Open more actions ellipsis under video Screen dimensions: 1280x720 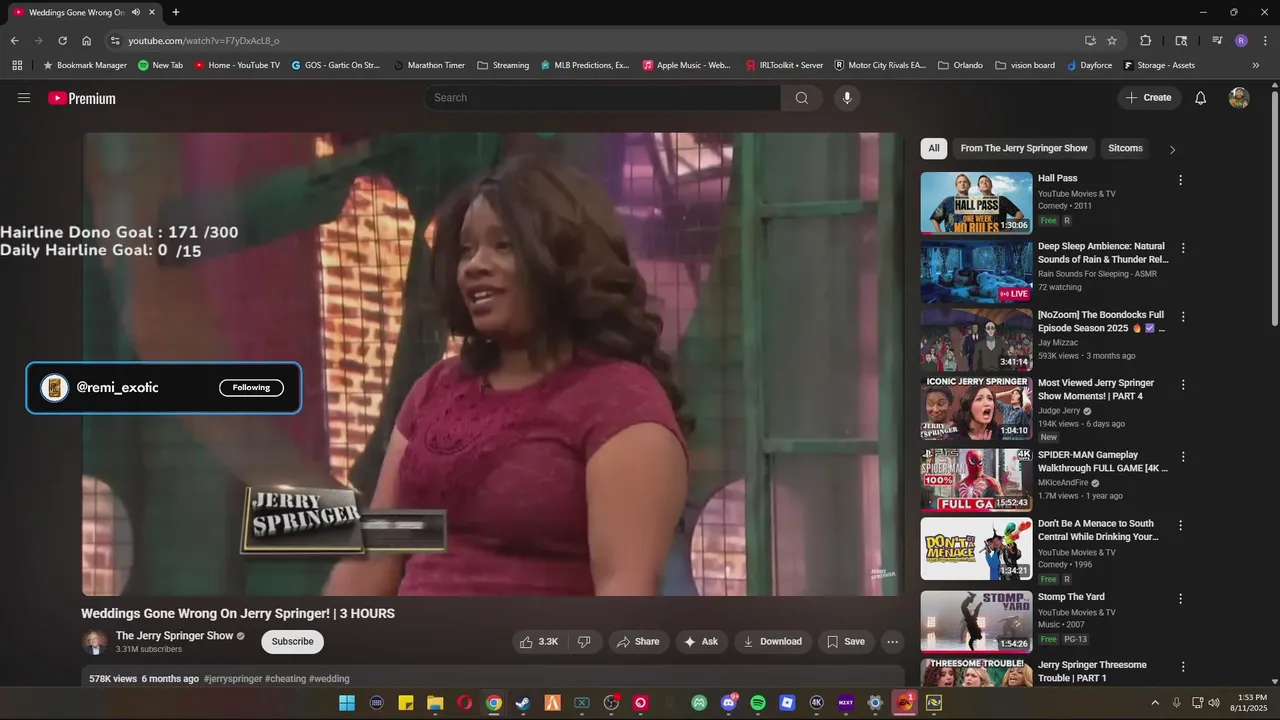[x=893, y=642]
